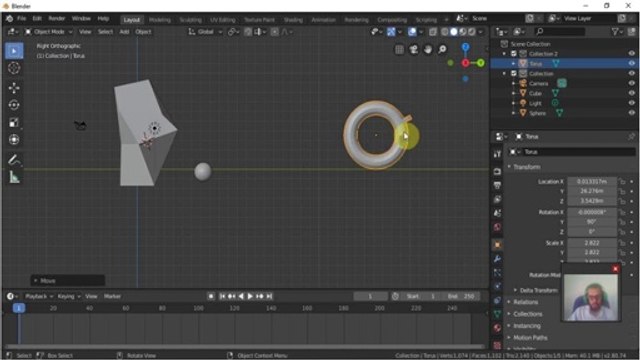Select the Annotate tool
This screenshot has height=360, width=640.
click(14, 160)
